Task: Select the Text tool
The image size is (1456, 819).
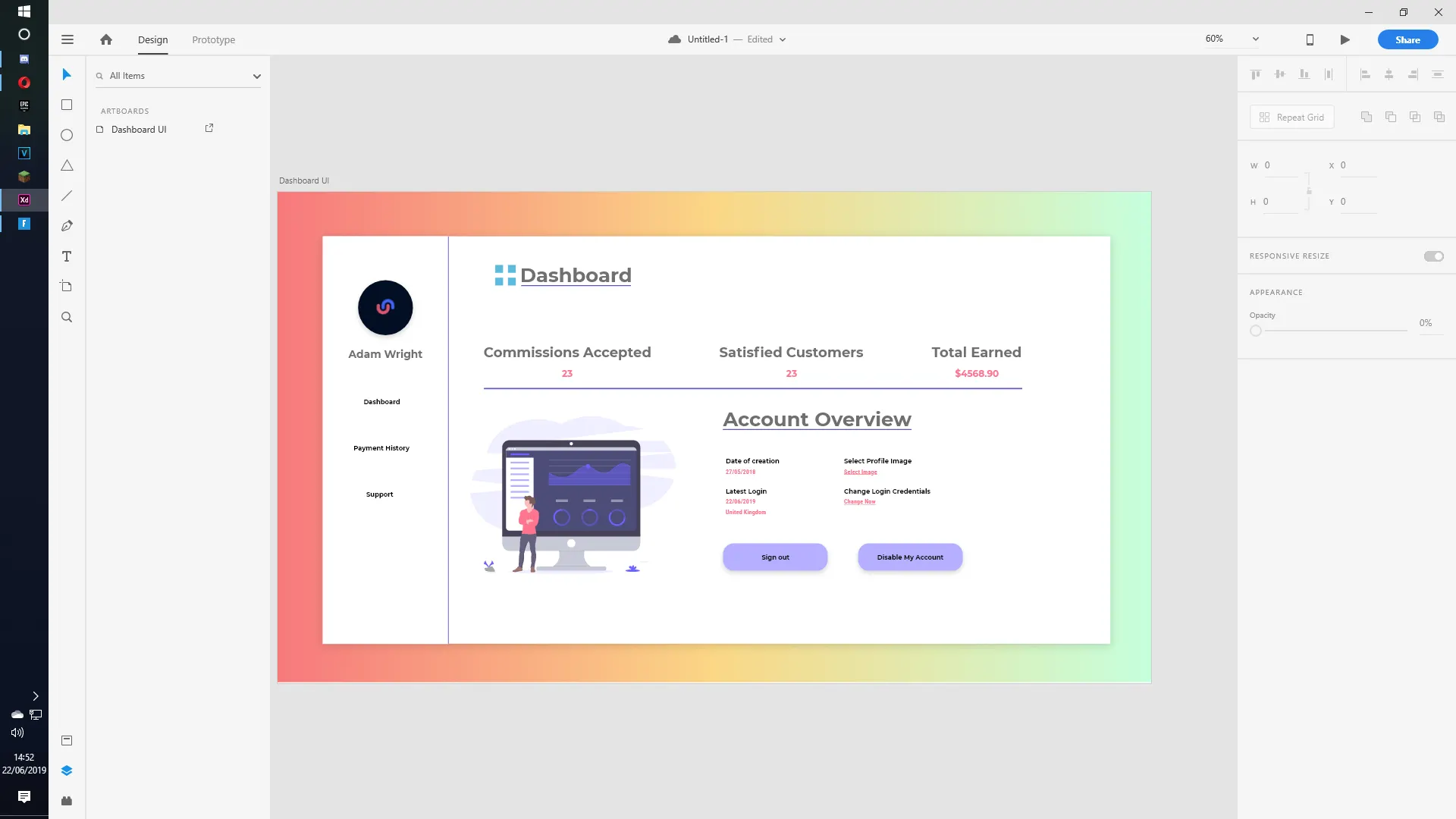Action: 67,256
